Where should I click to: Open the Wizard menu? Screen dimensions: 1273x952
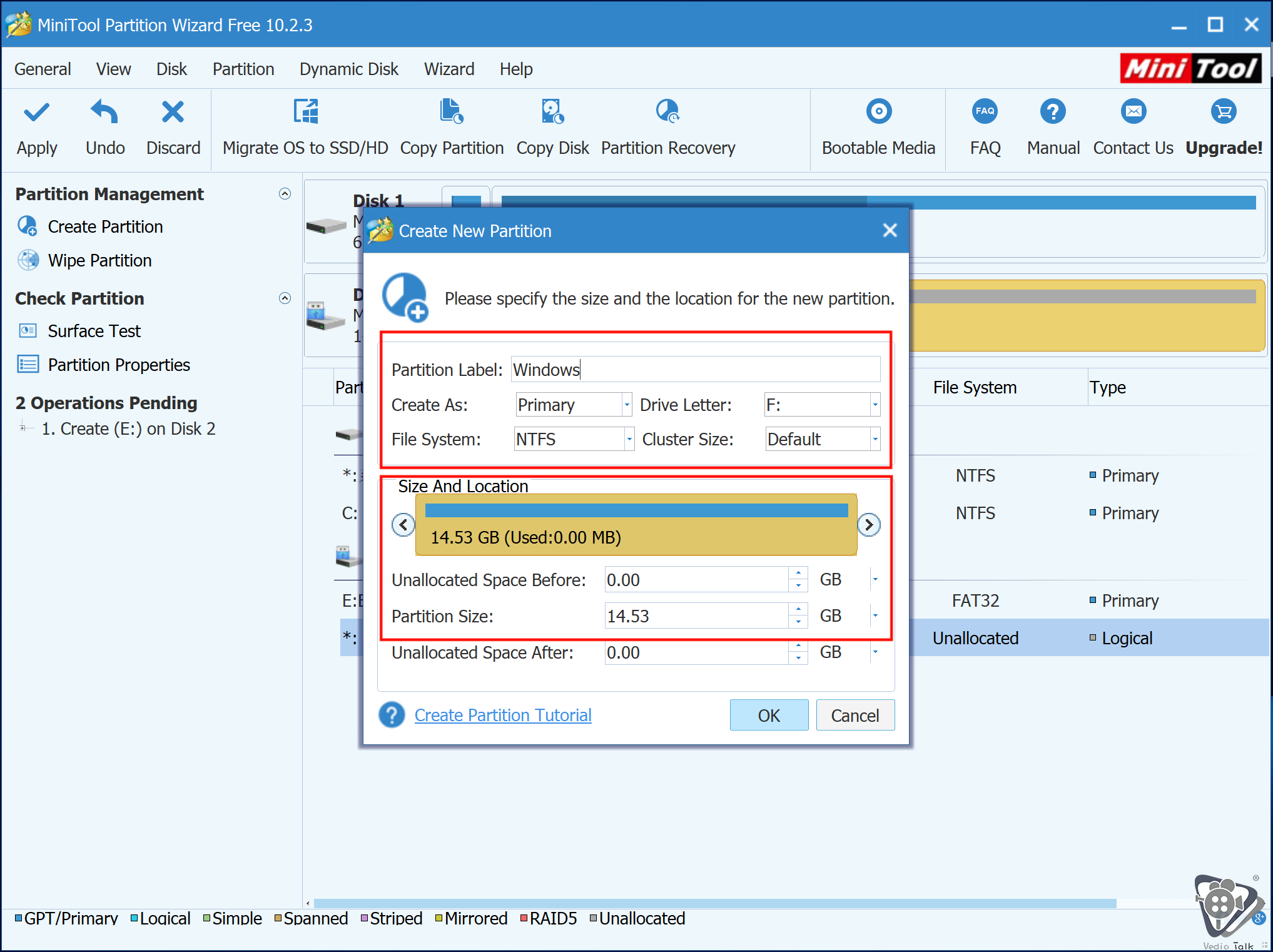[x=449, y=69]
